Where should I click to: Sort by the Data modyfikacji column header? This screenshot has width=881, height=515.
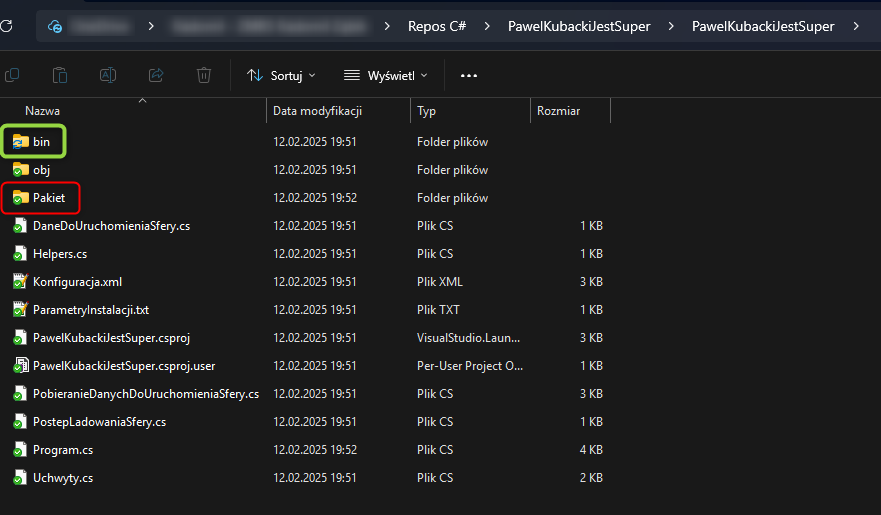click(x=317, y=111)
